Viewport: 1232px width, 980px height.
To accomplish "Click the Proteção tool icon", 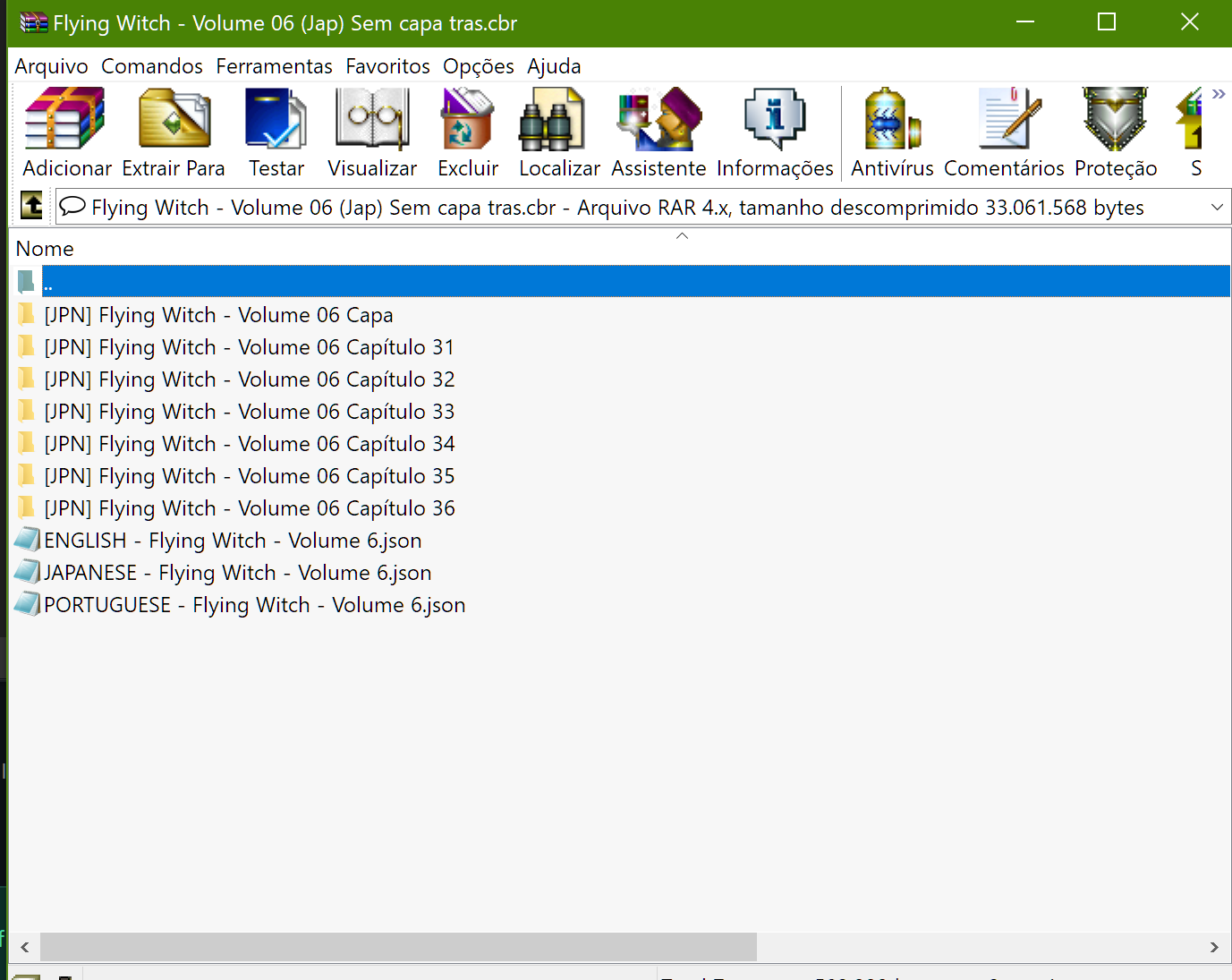I will click(x=1116, y=132).
